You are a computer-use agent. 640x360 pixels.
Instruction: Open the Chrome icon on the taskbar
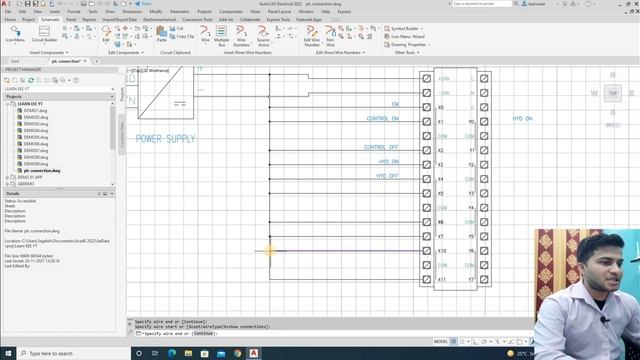point(237,353)
